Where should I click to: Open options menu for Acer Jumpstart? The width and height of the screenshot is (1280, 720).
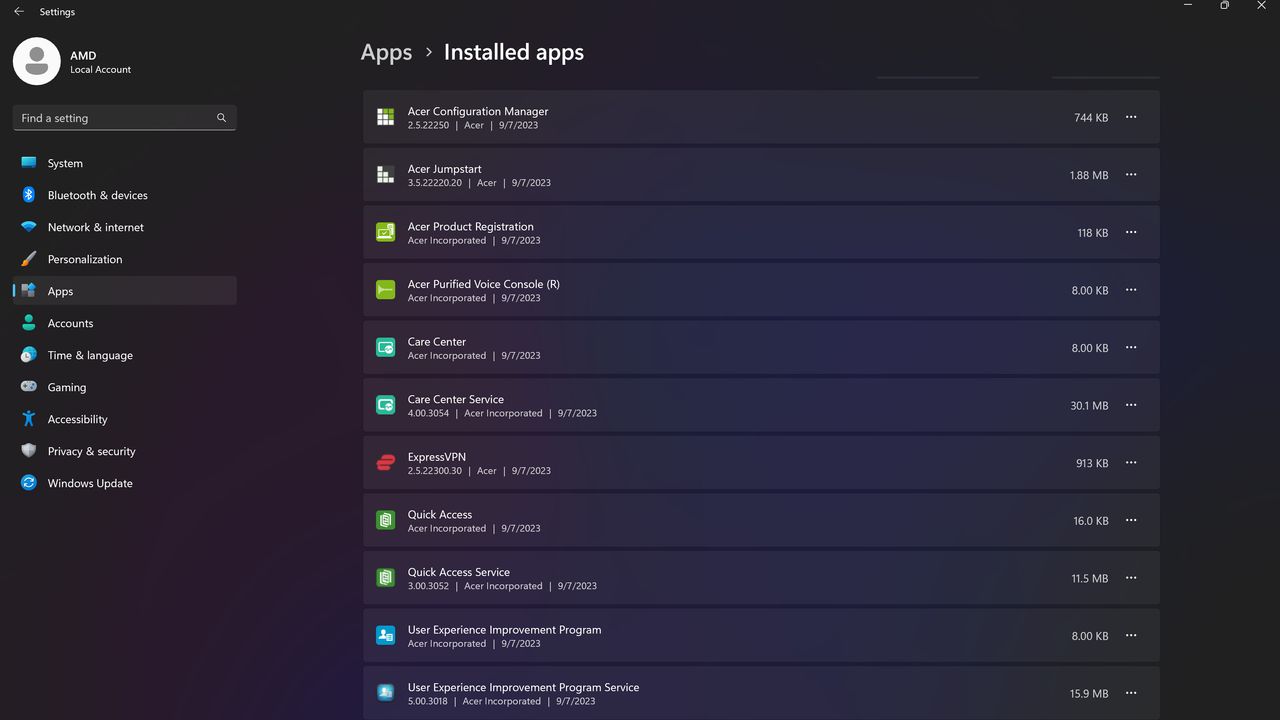(x=1131, y=175)
